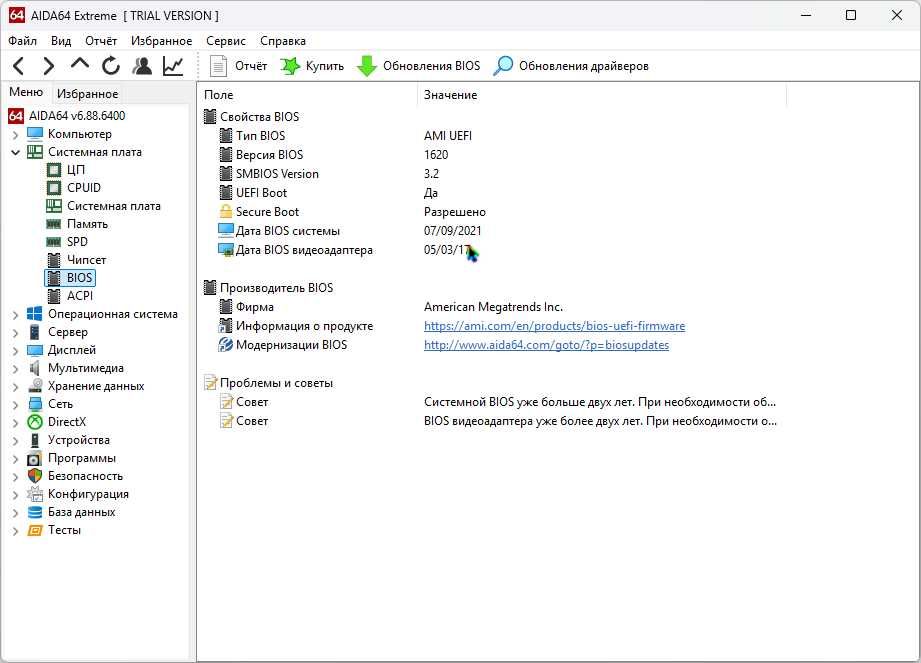This screenshot has height=663, width=921.
Task: Open the Избранное menu in menu bar
Action: point(162,41)
